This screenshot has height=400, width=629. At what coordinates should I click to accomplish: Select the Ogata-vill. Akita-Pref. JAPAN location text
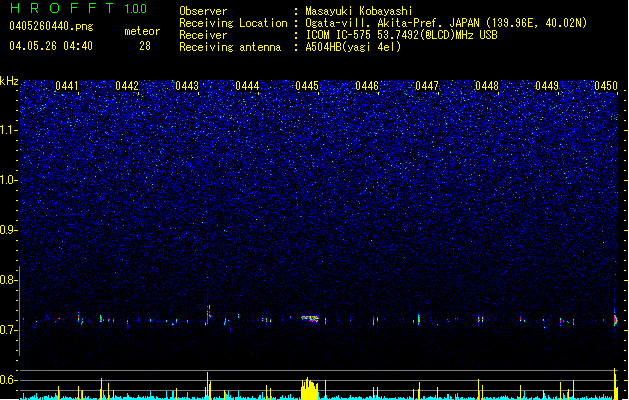[446, 23]
